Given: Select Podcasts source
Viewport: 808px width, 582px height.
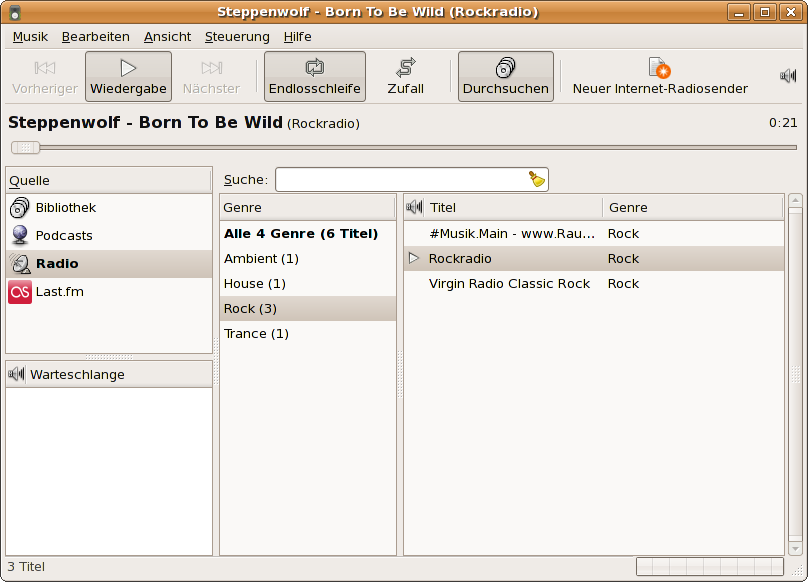Looking at the screenshot, I should point(63,236).
